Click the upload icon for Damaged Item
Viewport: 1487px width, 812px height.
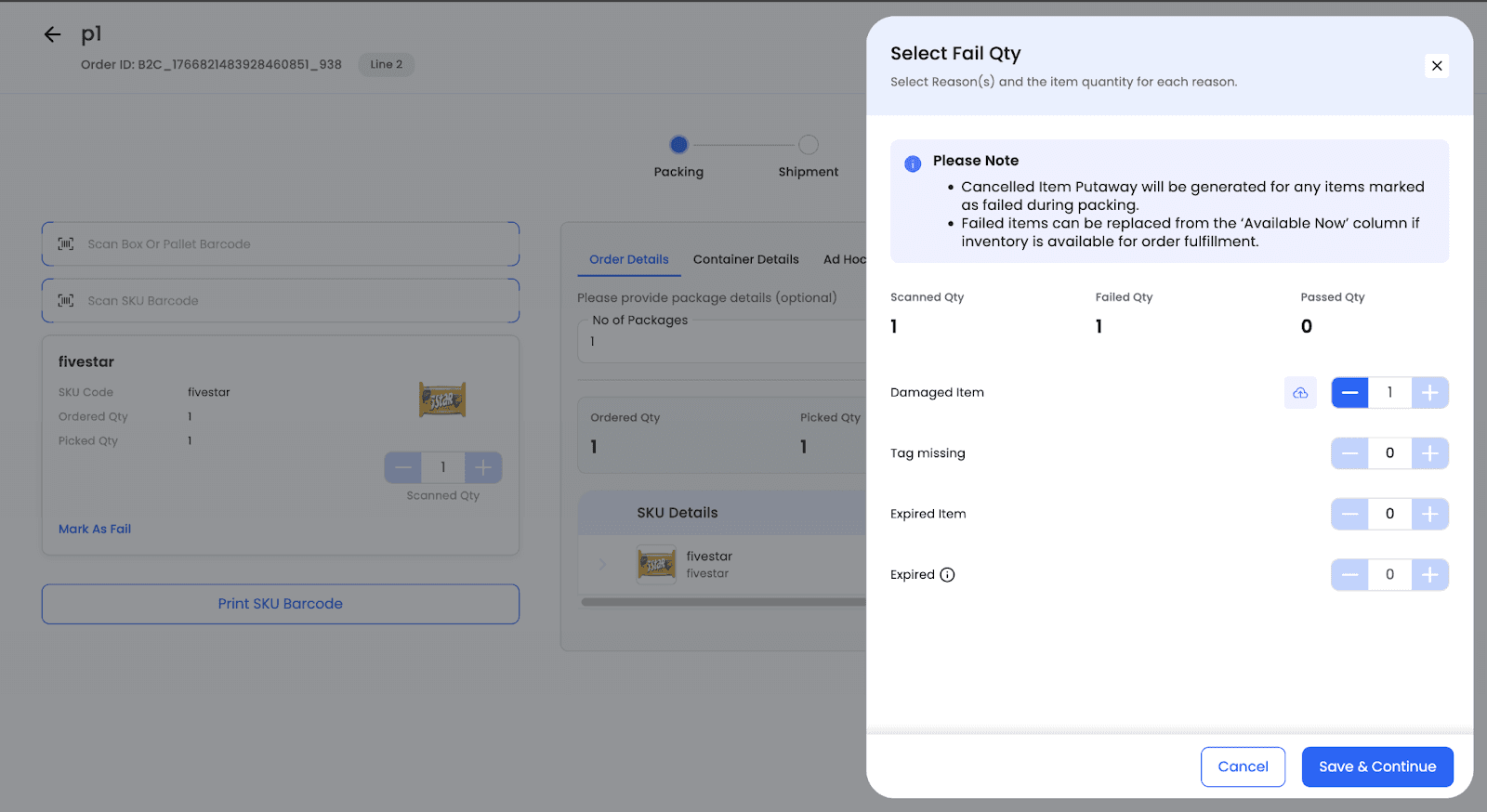tap(1300, 393)
